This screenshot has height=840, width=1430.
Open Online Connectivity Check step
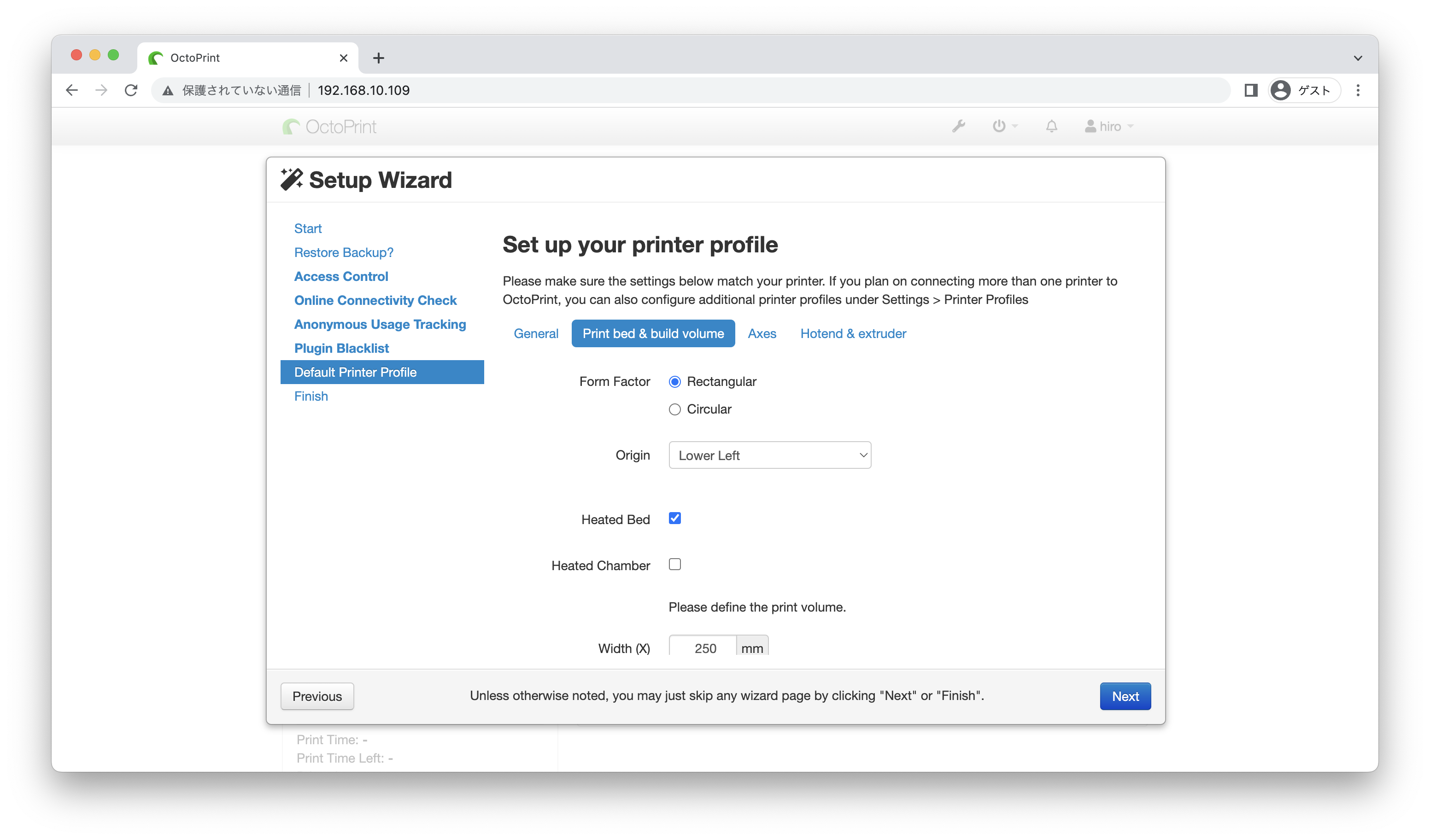[x=375, y=300]
